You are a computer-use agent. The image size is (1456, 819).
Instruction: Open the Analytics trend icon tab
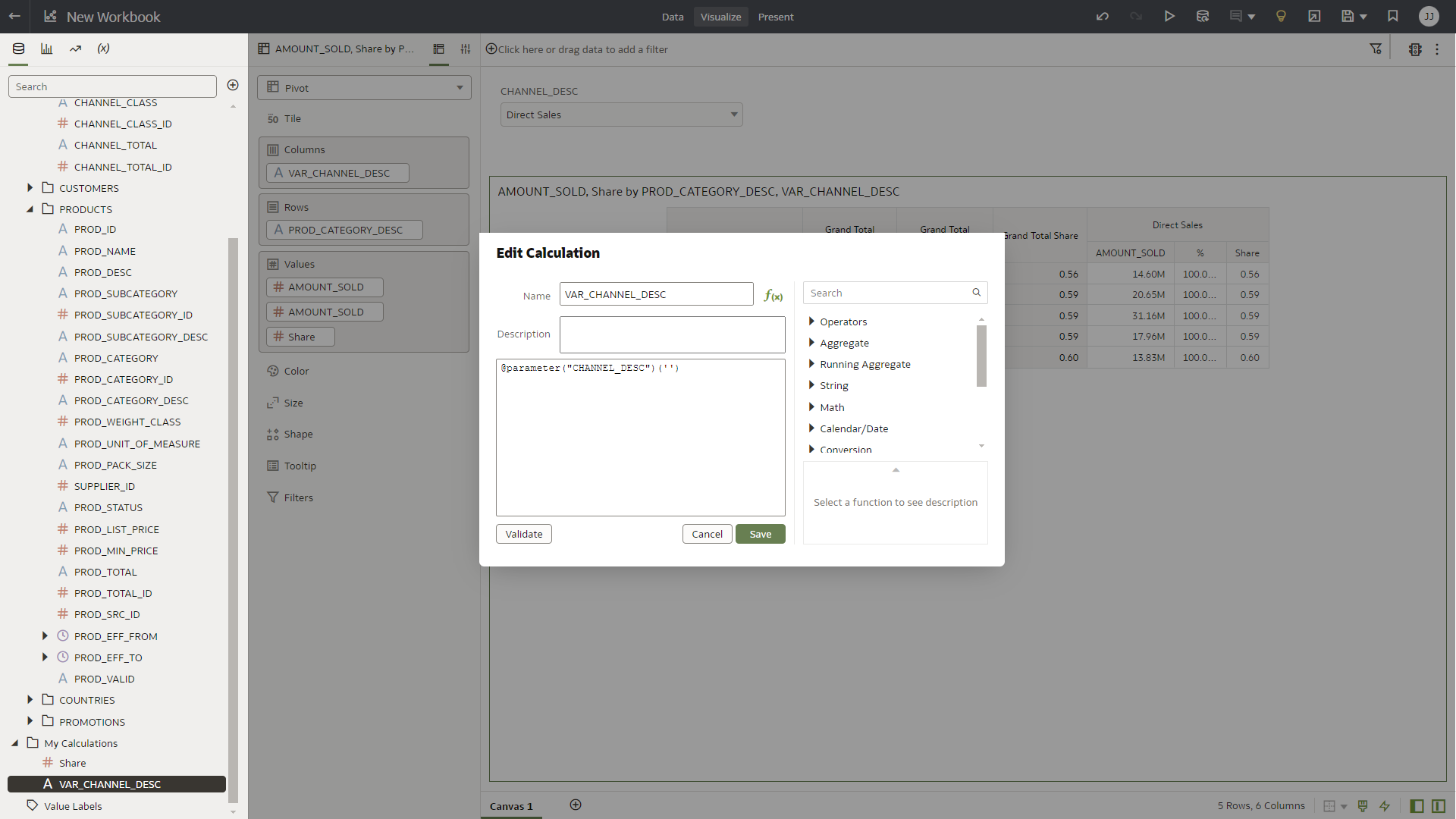pyautogui.click(x=75, y=49)
